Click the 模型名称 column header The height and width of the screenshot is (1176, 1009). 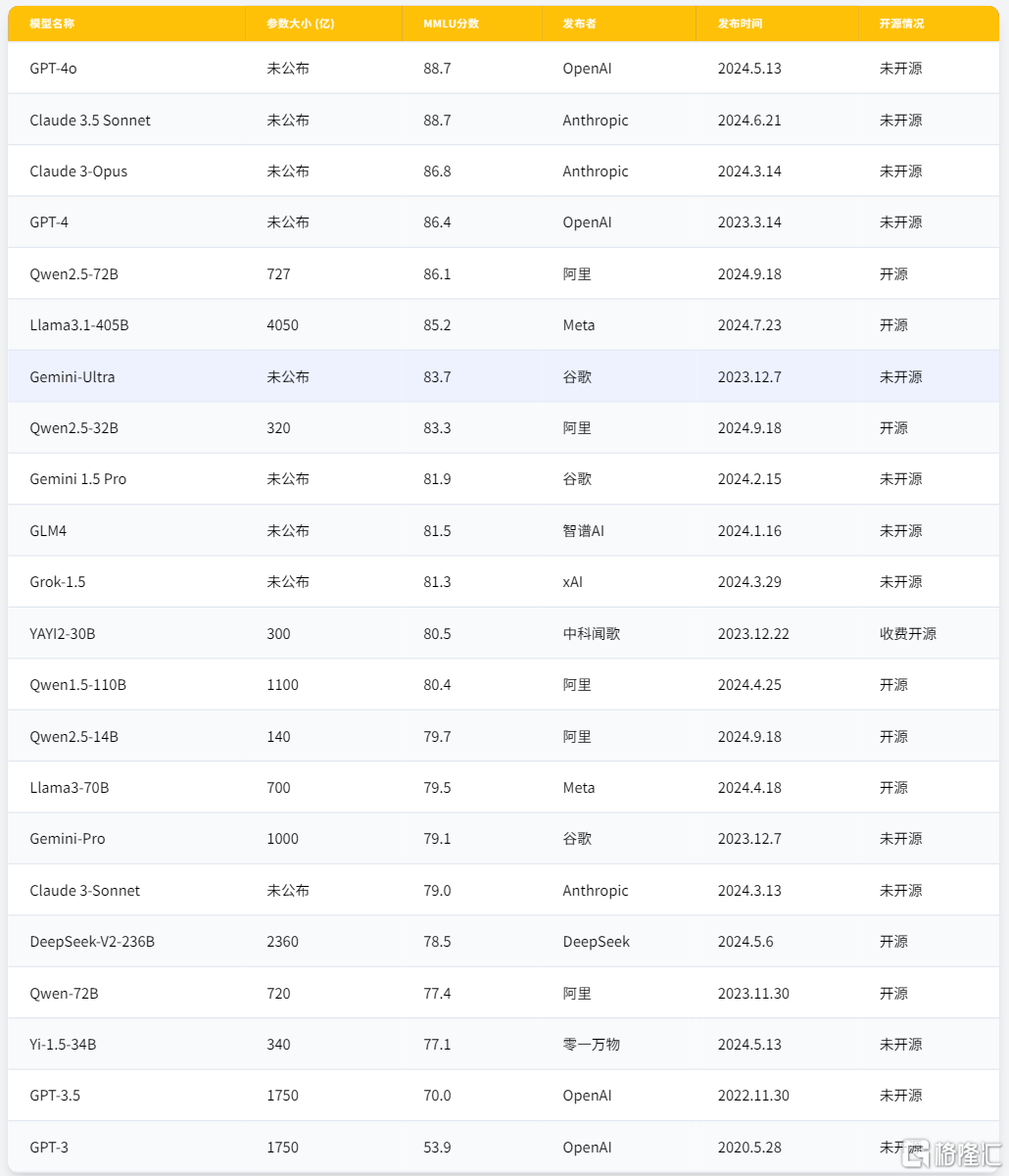click(52, 24)
